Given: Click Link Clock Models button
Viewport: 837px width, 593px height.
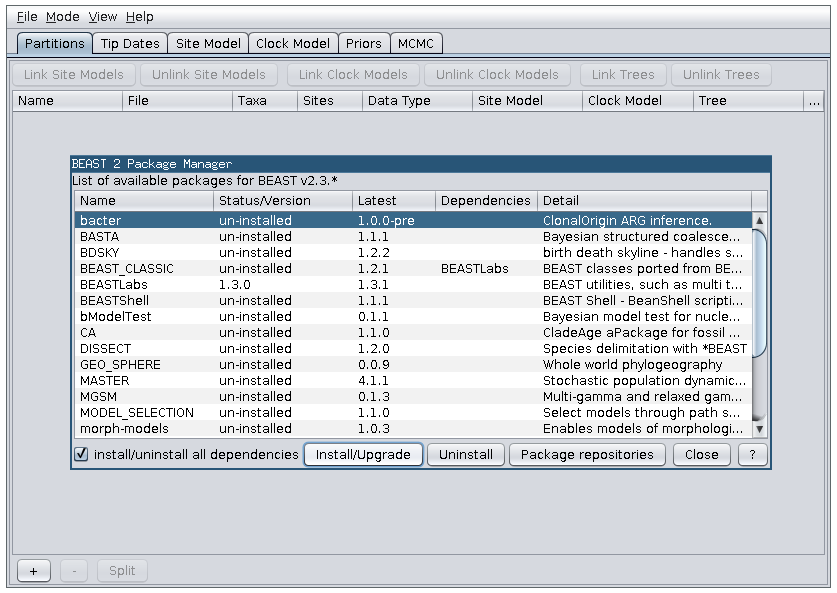Looking at the screenshot, I should point(353,75).
